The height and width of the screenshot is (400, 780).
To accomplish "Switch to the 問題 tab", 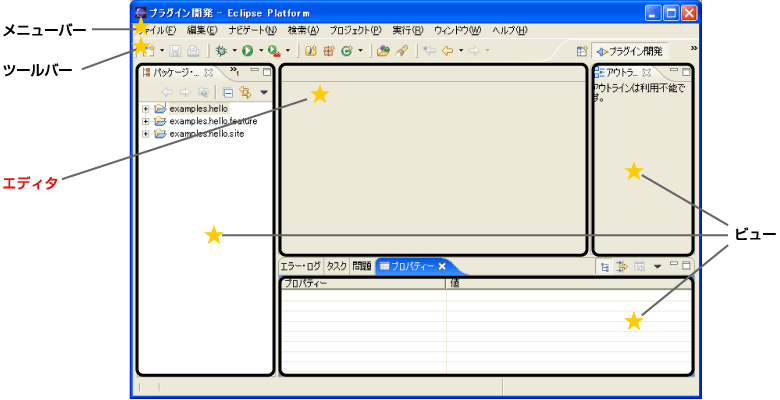I will coord(362,266).
